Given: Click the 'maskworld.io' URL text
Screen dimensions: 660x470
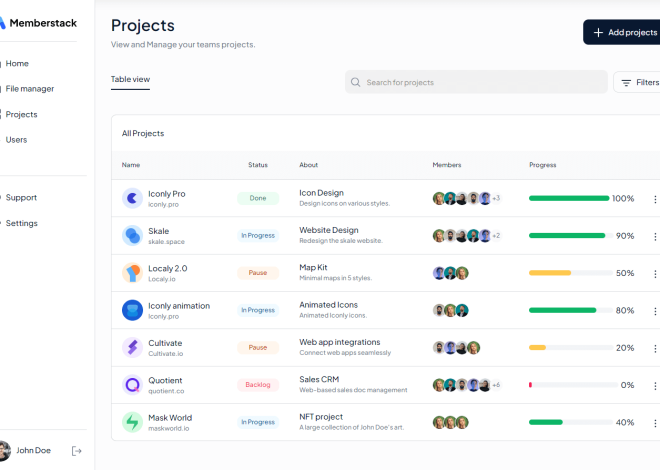Looking at the screenshot, I should [168, 428].
